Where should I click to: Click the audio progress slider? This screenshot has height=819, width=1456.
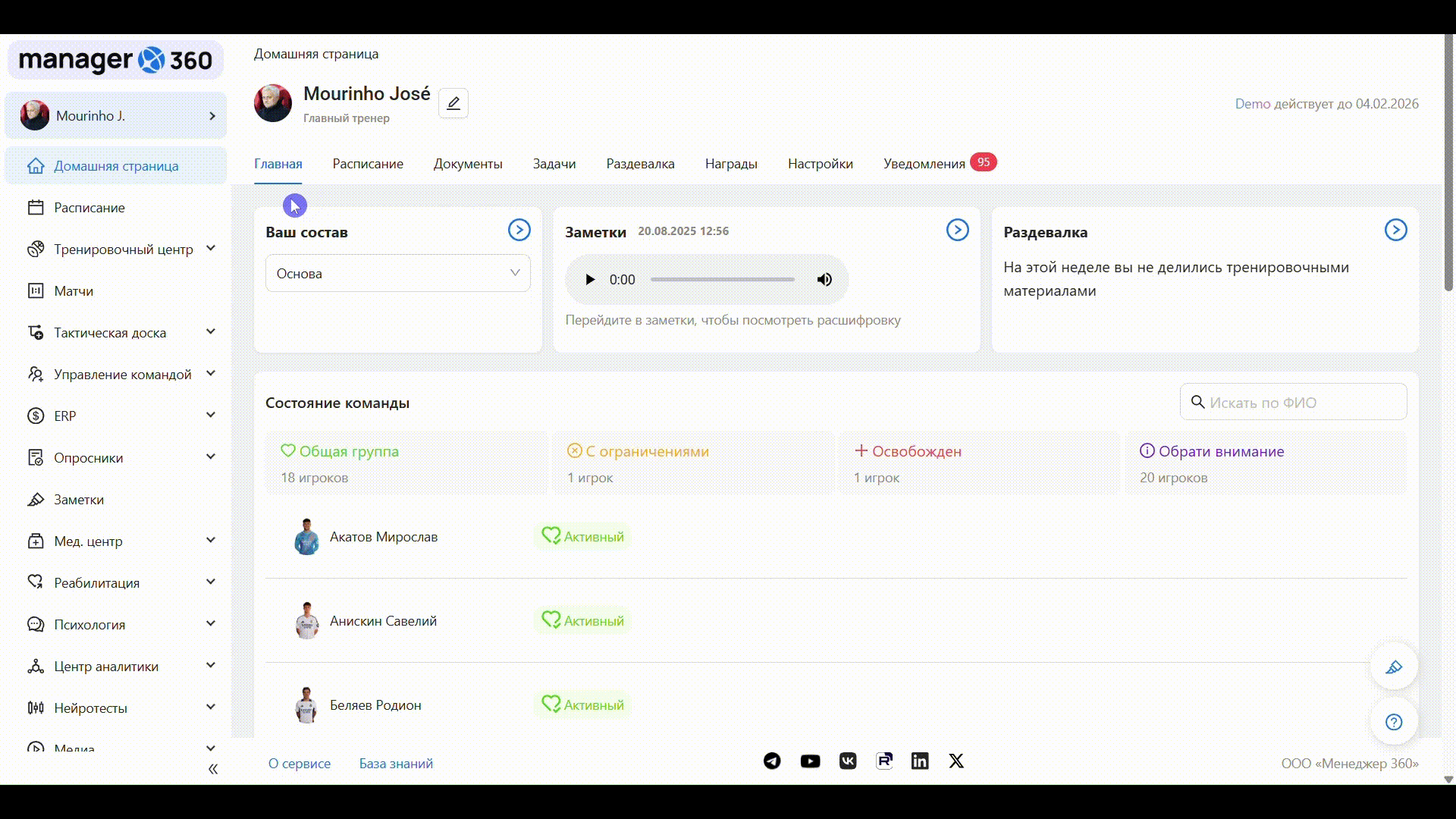(x=722, y=279)
